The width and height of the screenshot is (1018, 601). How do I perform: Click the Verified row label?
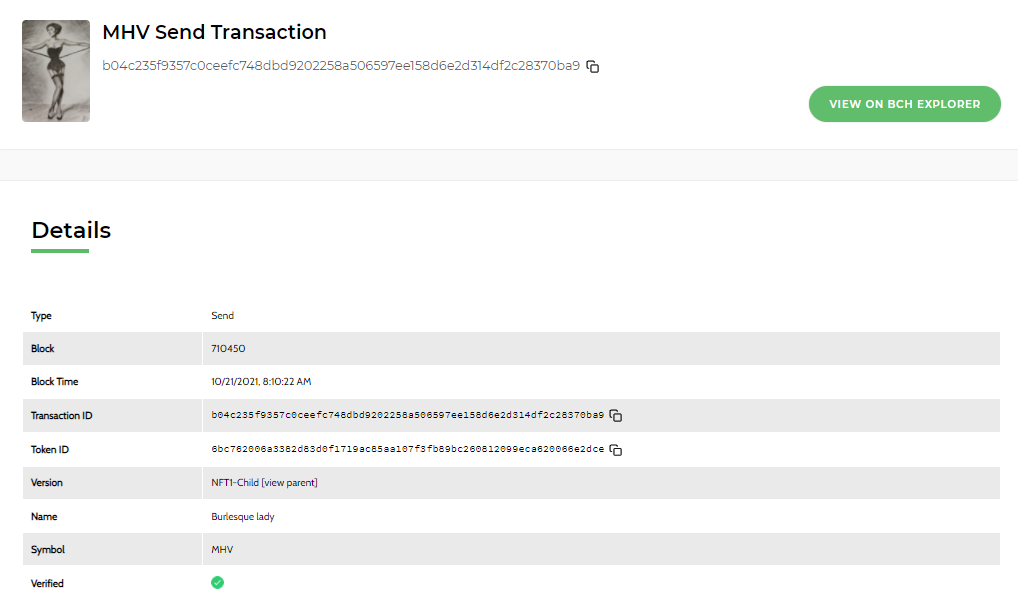[47, 583]
